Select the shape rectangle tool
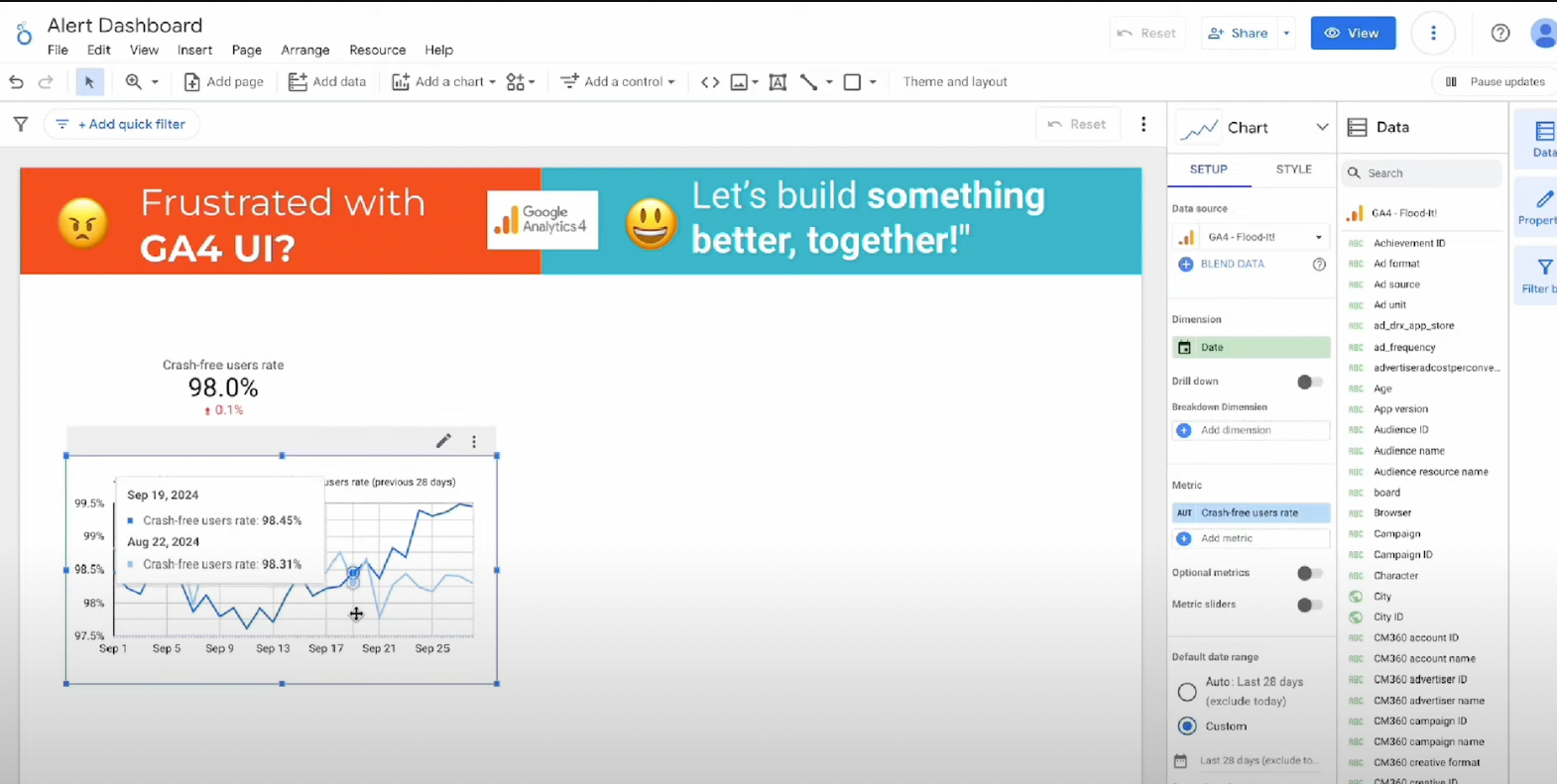 (852, 82)
